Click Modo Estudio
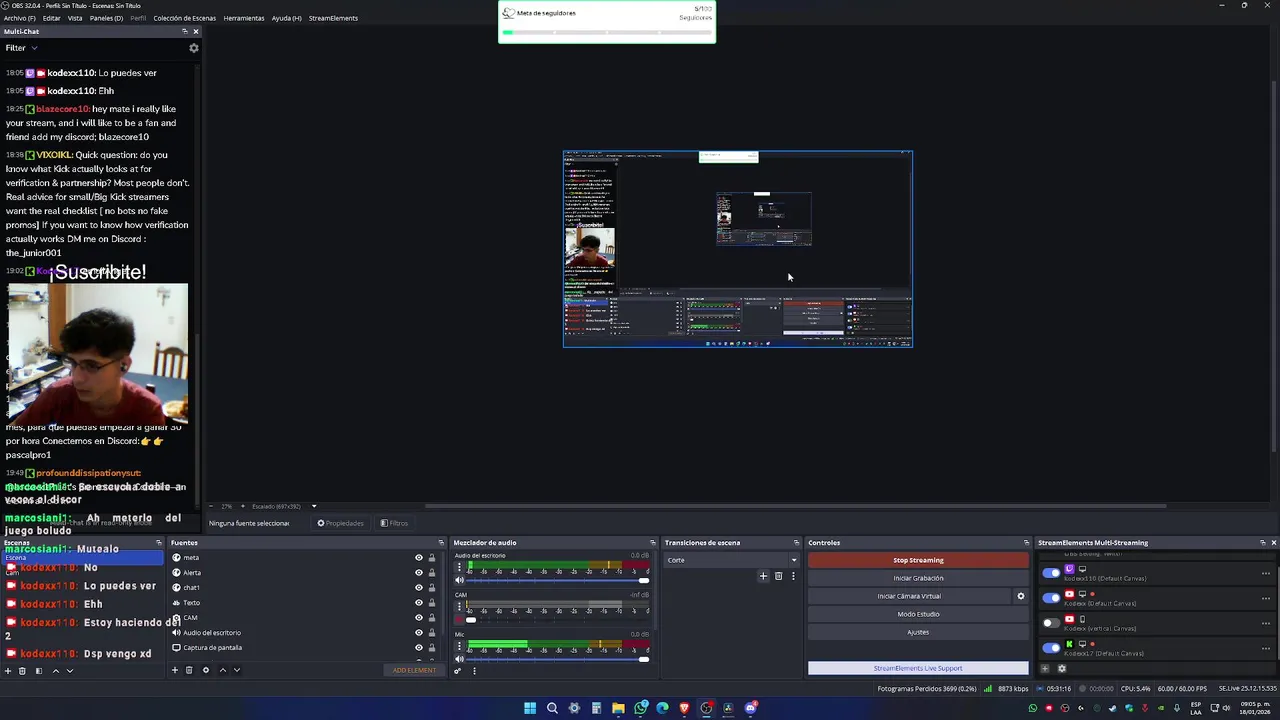Image resolution: width=1280 pixels, height=720 pixels. pos(918,614)
